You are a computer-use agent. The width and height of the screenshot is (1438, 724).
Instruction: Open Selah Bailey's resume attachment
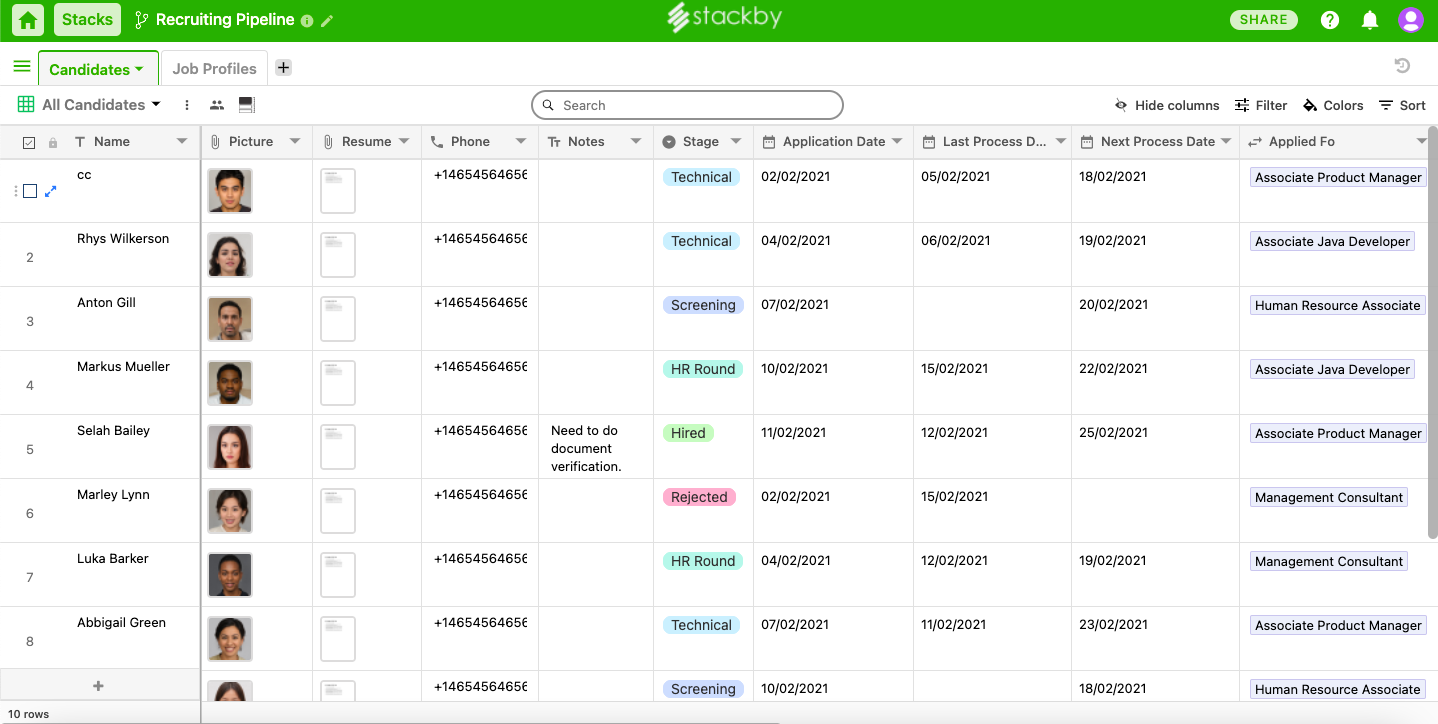tap(338, 447)
